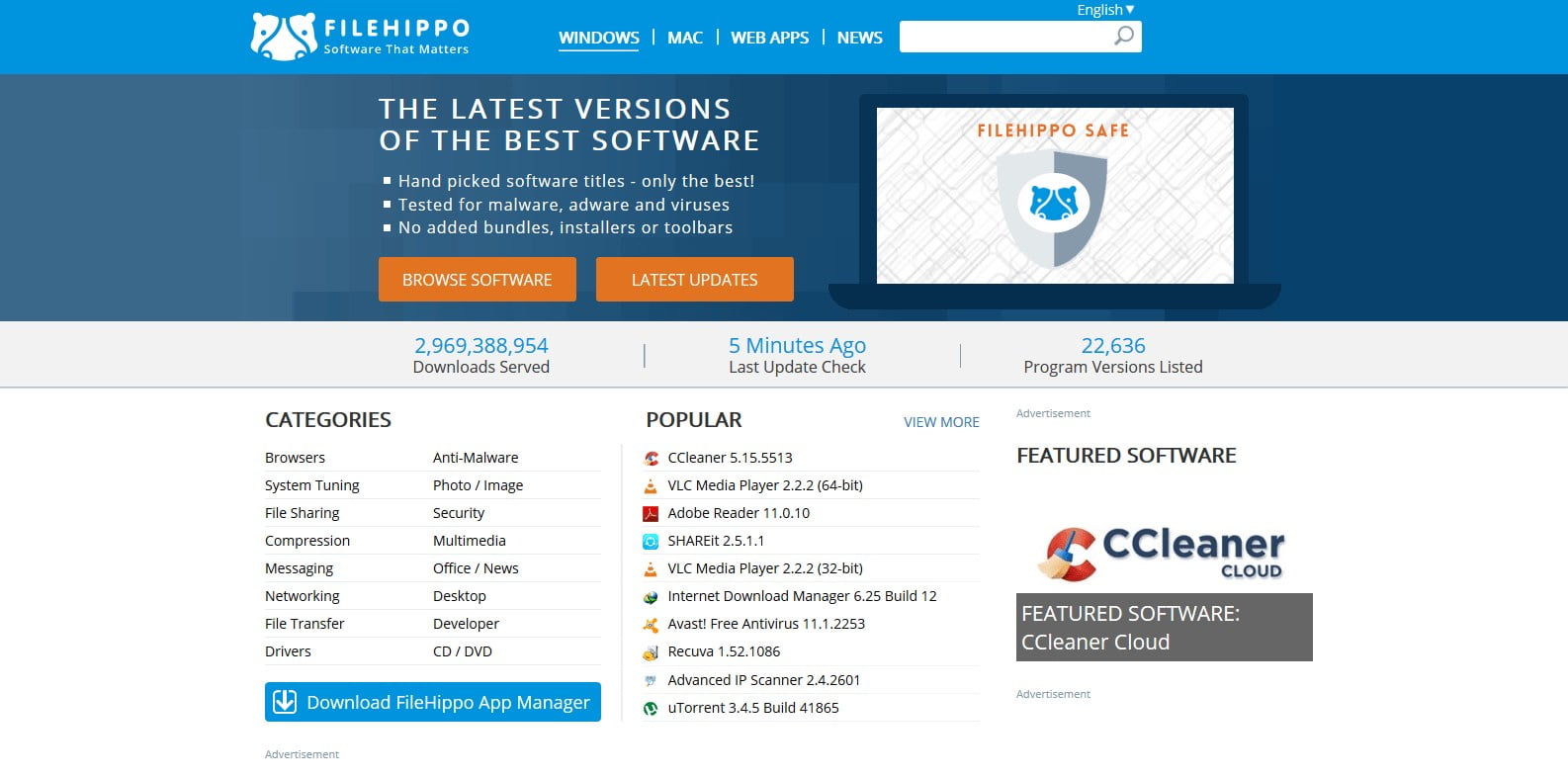Click the Recuva icon

(651, 651)
